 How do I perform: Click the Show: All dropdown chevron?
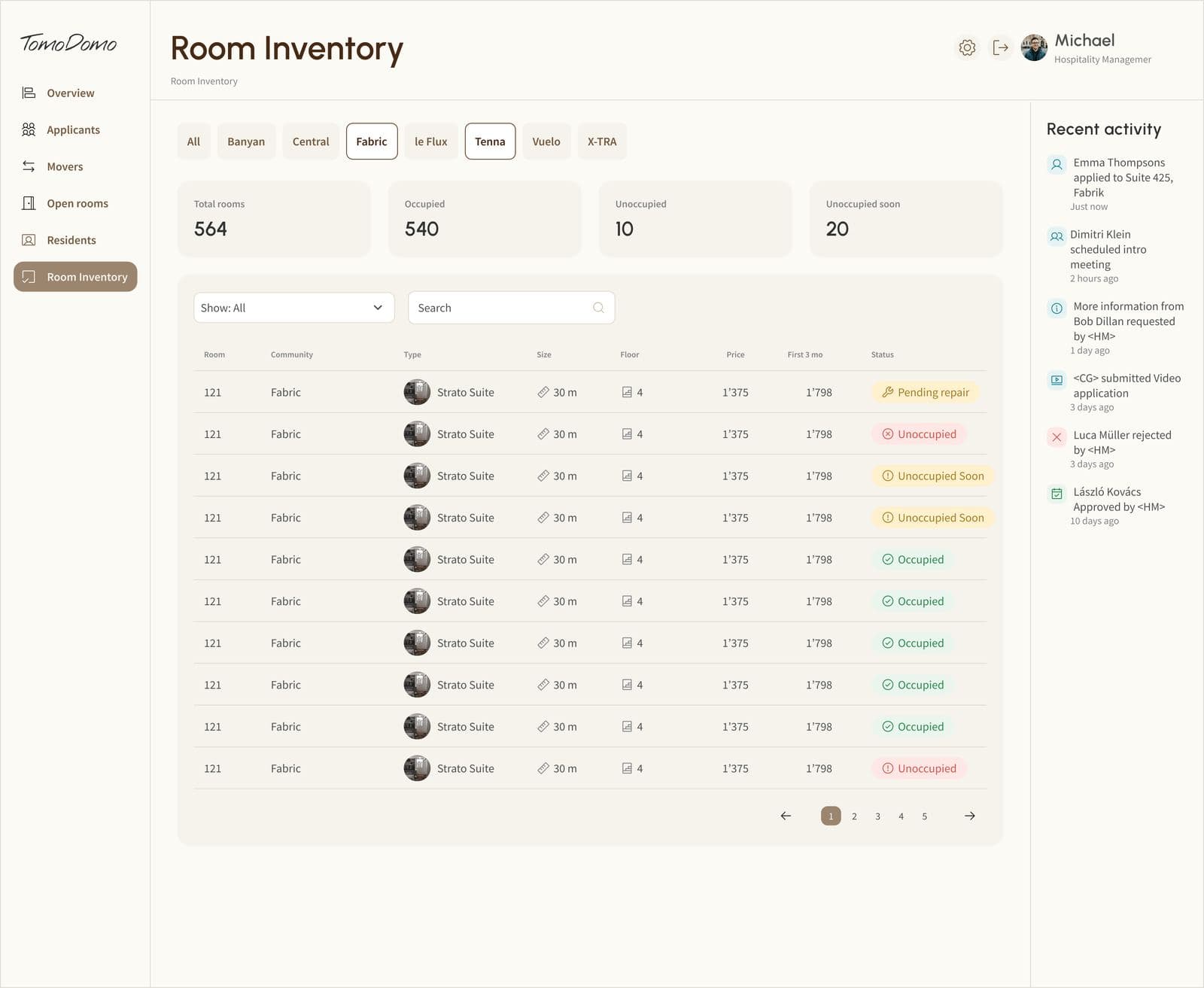tap(378, 308)
